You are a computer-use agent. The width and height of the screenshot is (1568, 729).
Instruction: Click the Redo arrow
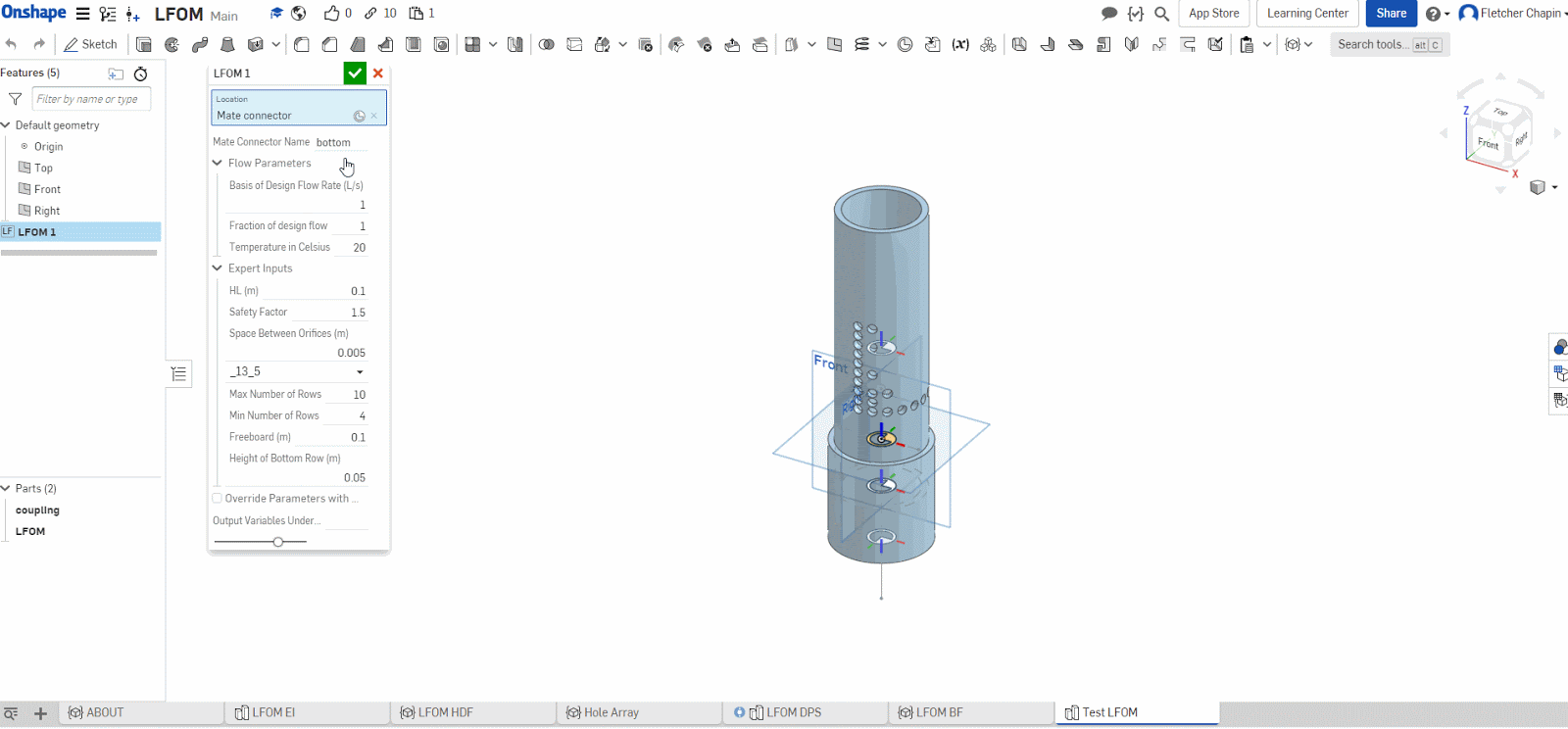[x=39, y=44]
